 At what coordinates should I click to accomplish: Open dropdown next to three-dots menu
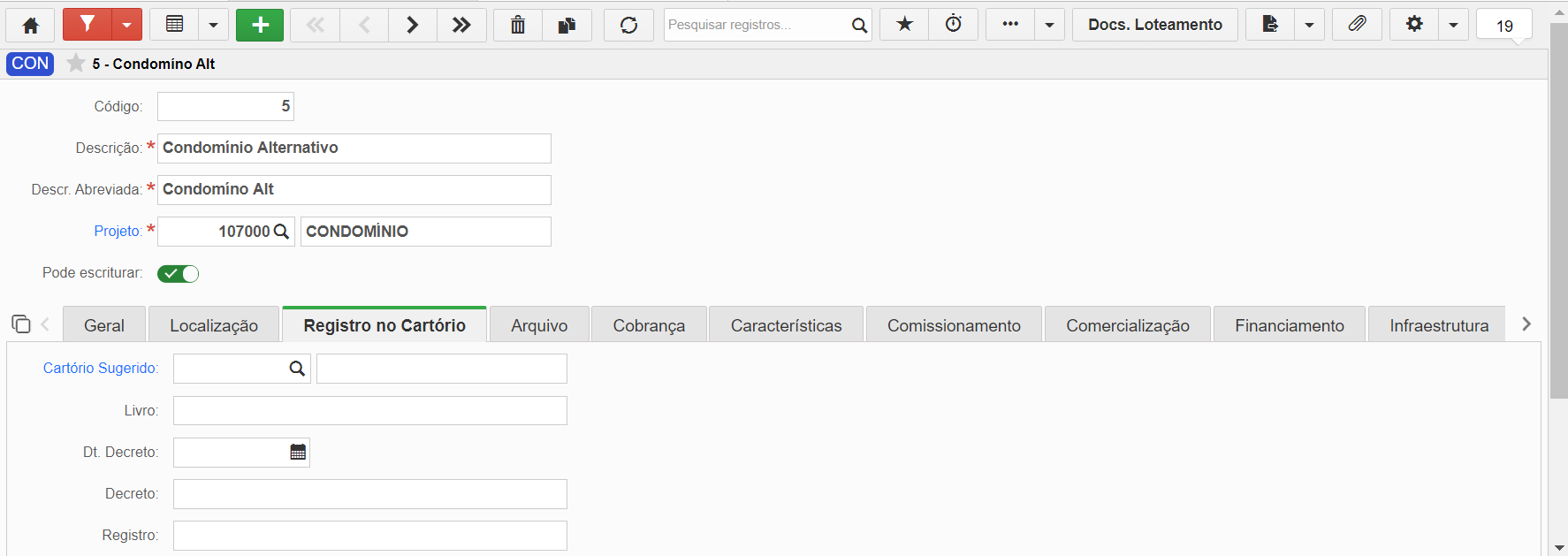[1049, 25]
